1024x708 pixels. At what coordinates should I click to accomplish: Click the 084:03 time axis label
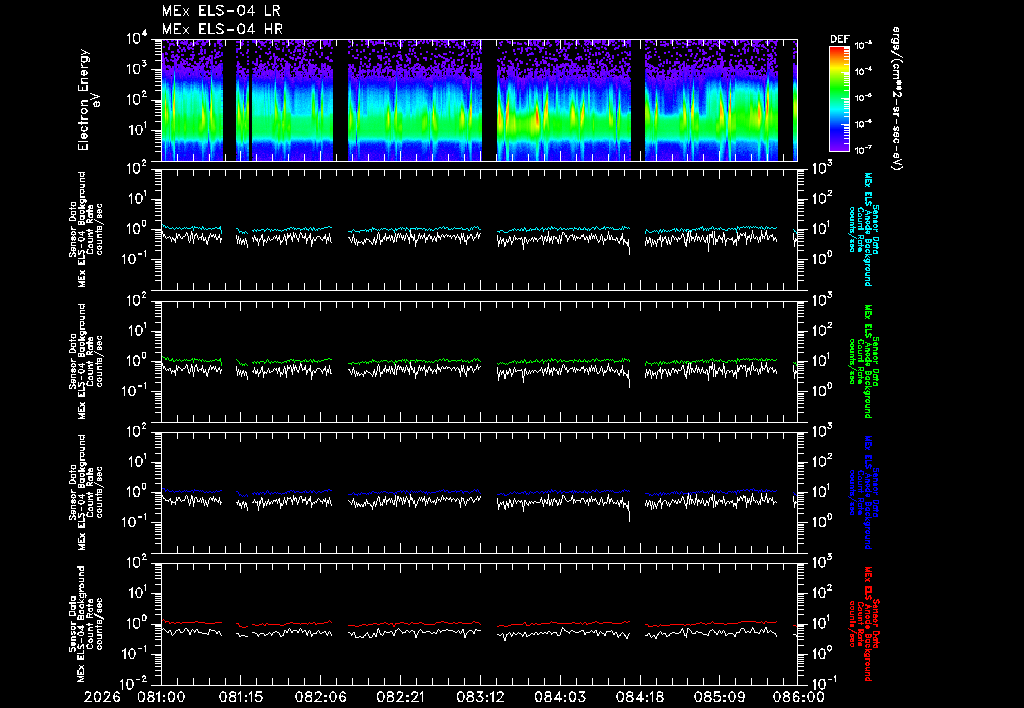point(560,697)
